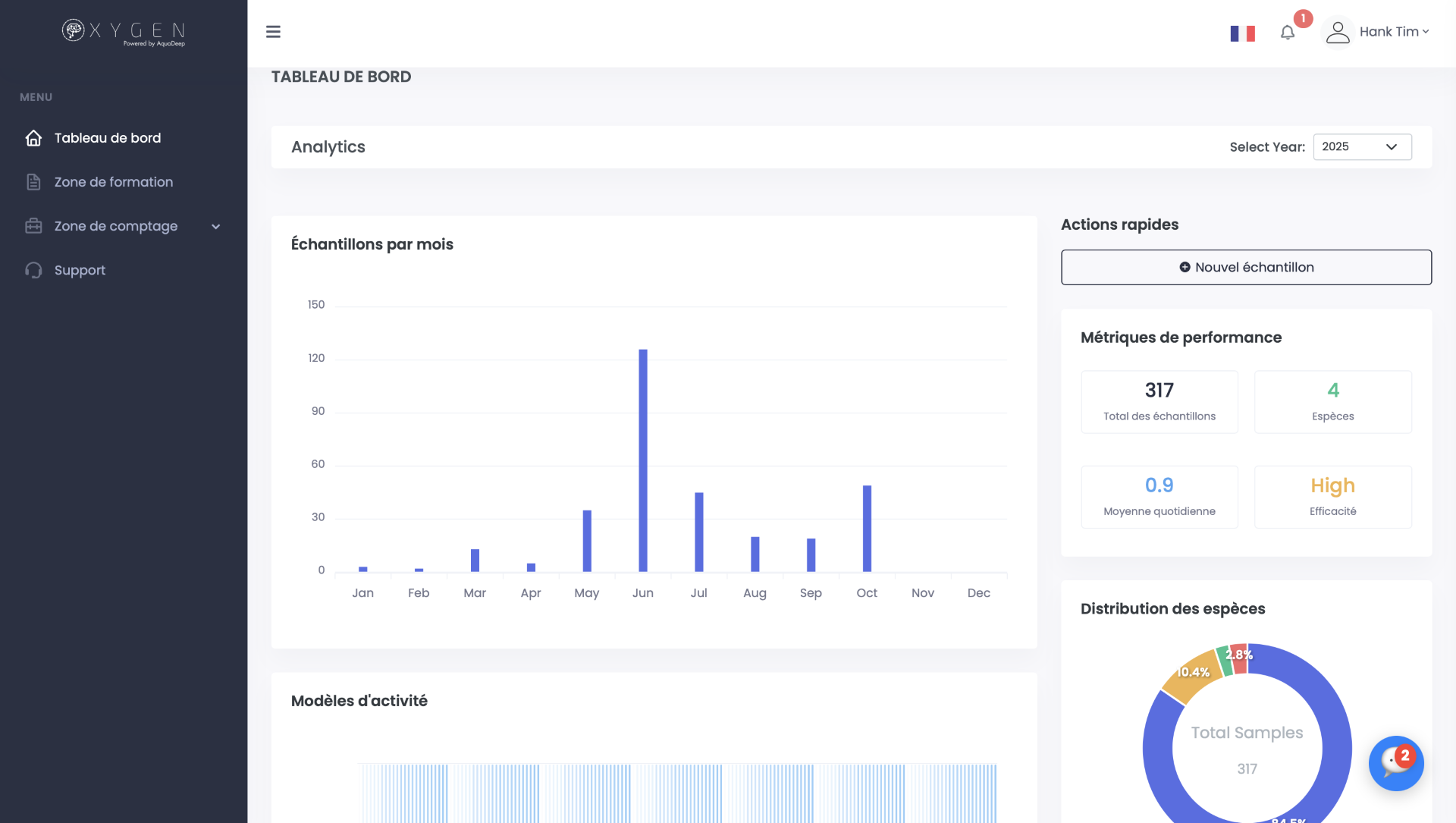The height and width of the screenshot is (823, 1456).
Task: Click the October bar in the chart
Action: [x=867, y=528]
